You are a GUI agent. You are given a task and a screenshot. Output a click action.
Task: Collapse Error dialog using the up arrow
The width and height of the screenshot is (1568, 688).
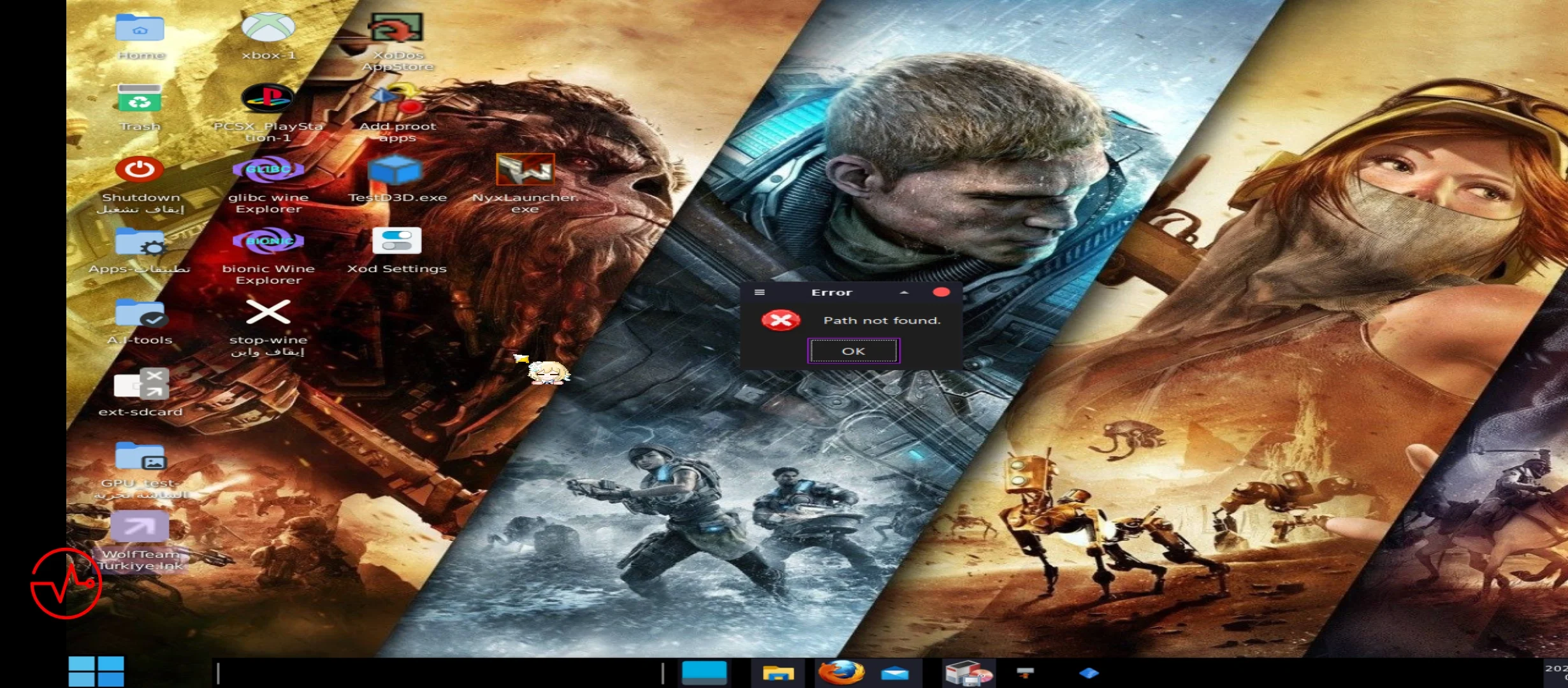point(904,292)
